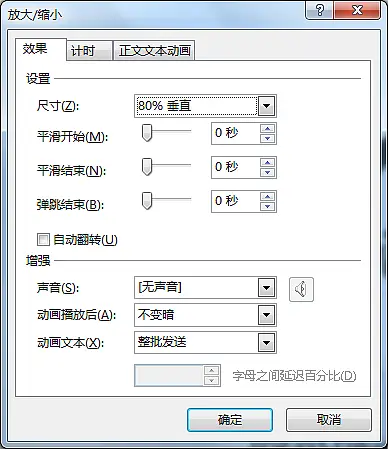The width and height of the screenshot is (388, 449).
Task: Decrease 平滑结束 seconds with down arrow
Action: point(267,173)
